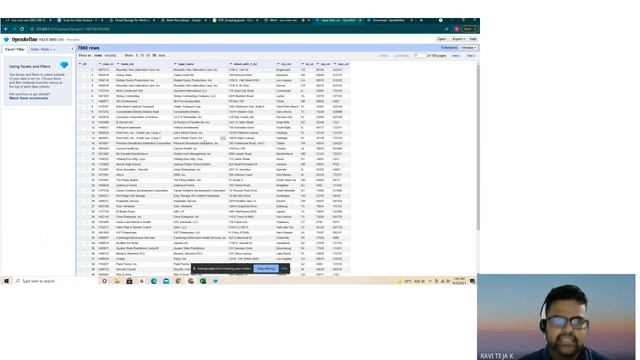Click the browser address bar
Image resolution: width=640 pixels, height=360 pixels.
[x=237, y=29]
